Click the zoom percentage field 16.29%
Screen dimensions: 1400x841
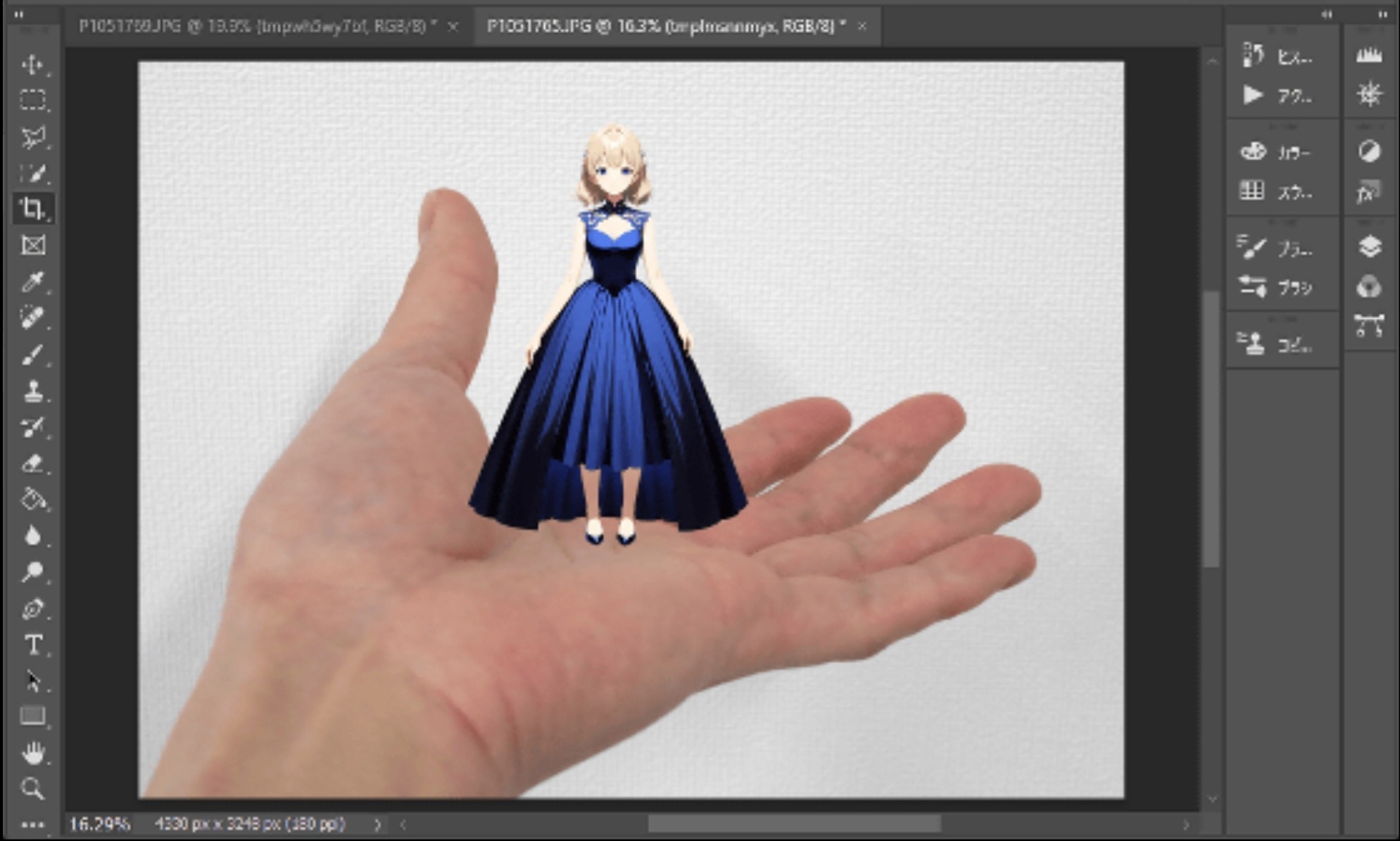pyautogui.click(x=99, y=824)
